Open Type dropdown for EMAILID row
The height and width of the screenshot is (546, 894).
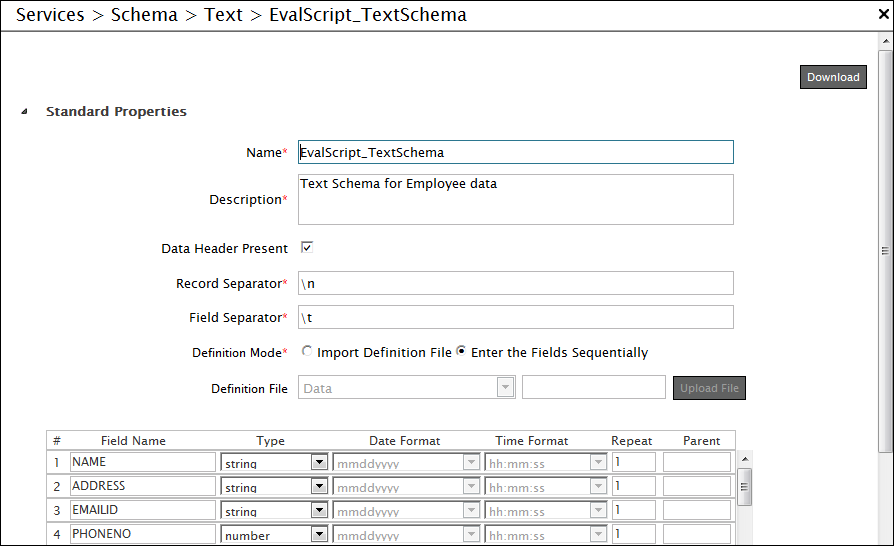(319, 511)
